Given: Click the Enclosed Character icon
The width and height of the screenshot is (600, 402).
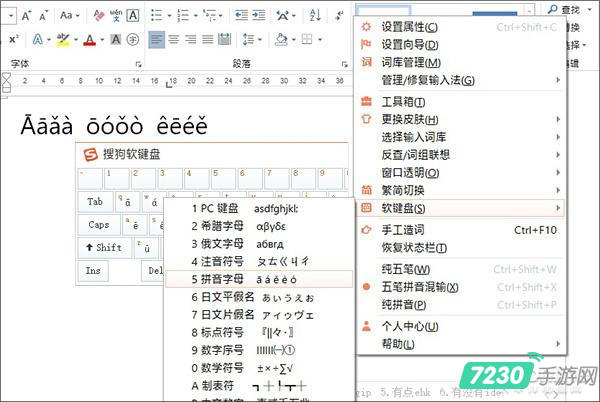Looking at the screenshot, I should click(133, 39).
